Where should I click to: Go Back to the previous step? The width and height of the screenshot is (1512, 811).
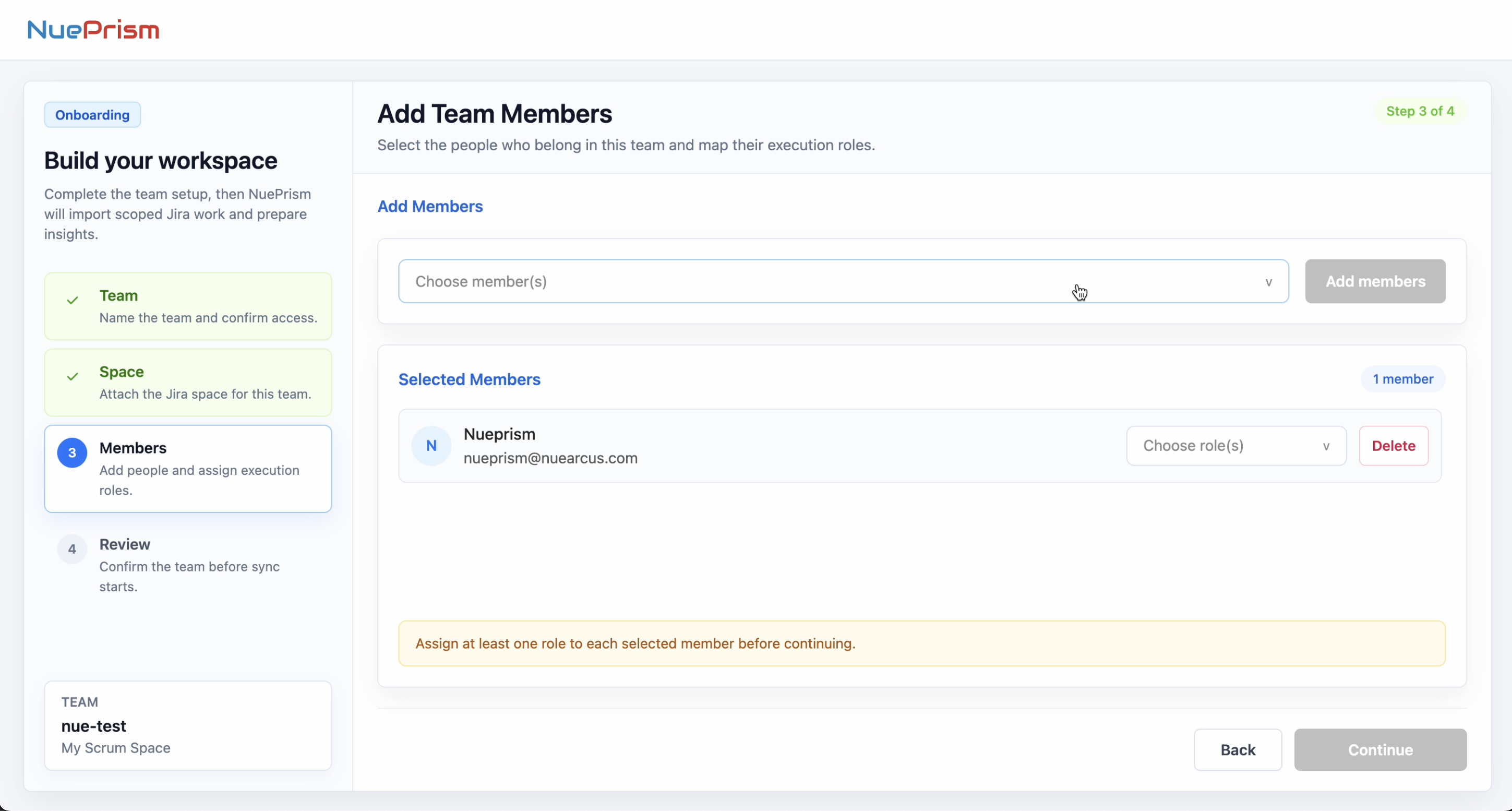point(1238,750)
